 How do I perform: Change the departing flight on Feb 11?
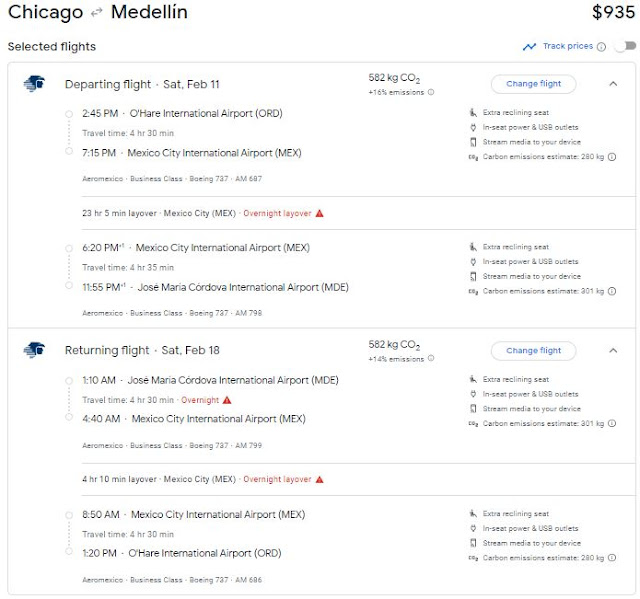(x=533, y=84)
